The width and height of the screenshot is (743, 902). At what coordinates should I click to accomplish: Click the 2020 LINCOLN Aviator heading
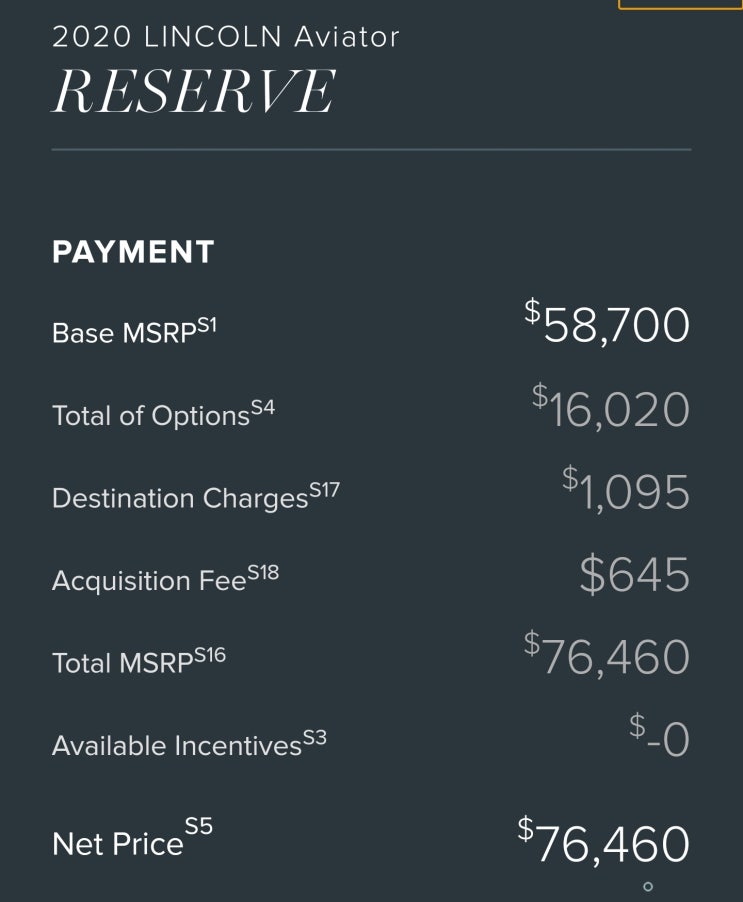pyautogui.click(x=225, y=37)
